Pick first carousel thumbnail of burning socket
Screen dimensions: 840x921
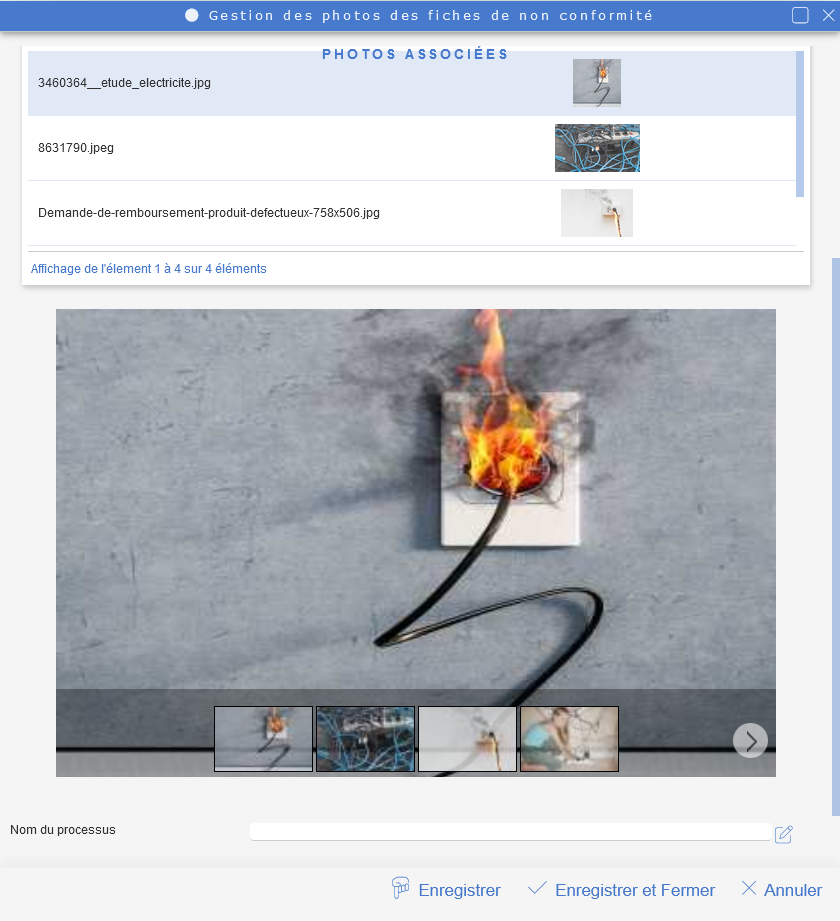(263, 739)
